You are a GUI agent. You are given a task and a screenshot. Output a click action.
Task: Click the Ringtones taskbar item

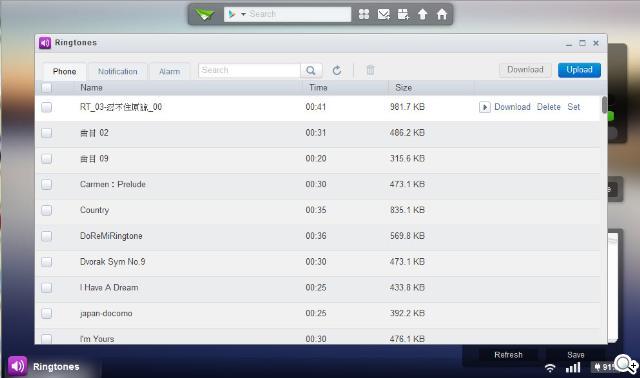click(x=44, y=366)
